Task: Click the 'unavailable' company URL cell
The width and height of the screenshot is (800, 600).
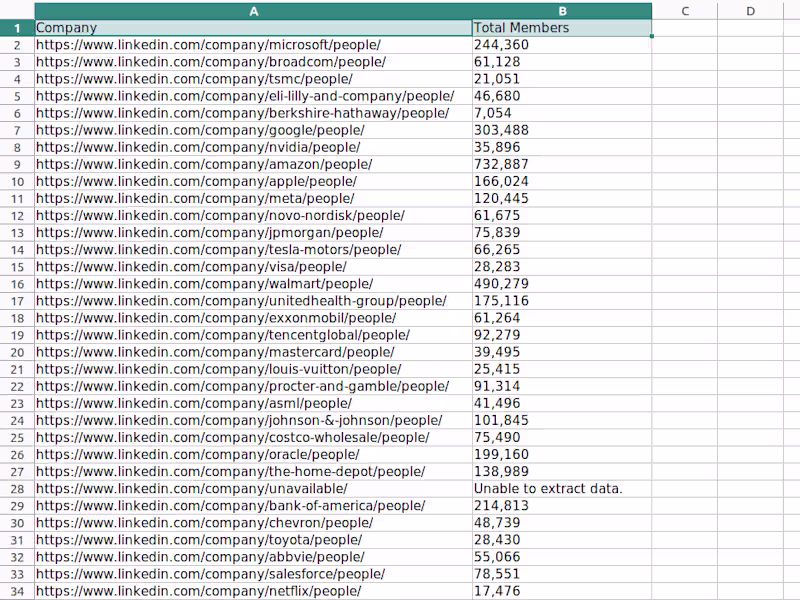Action: pos(254,489)
